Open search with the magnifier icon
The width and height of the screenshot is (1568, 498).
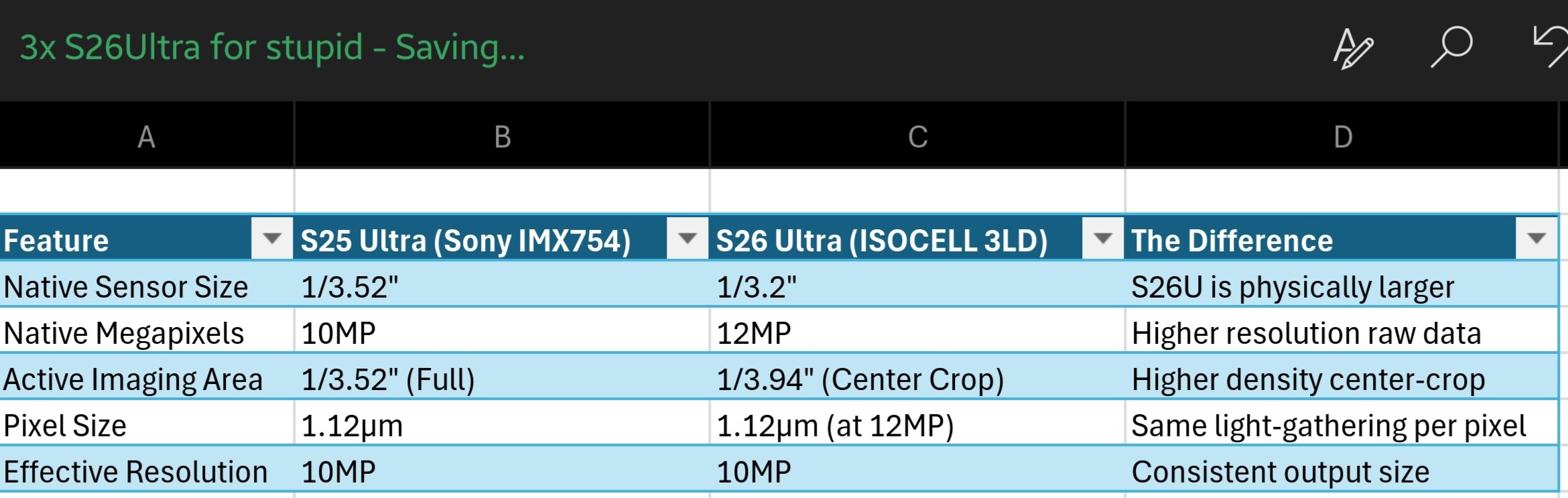[x=1452, y=47]
